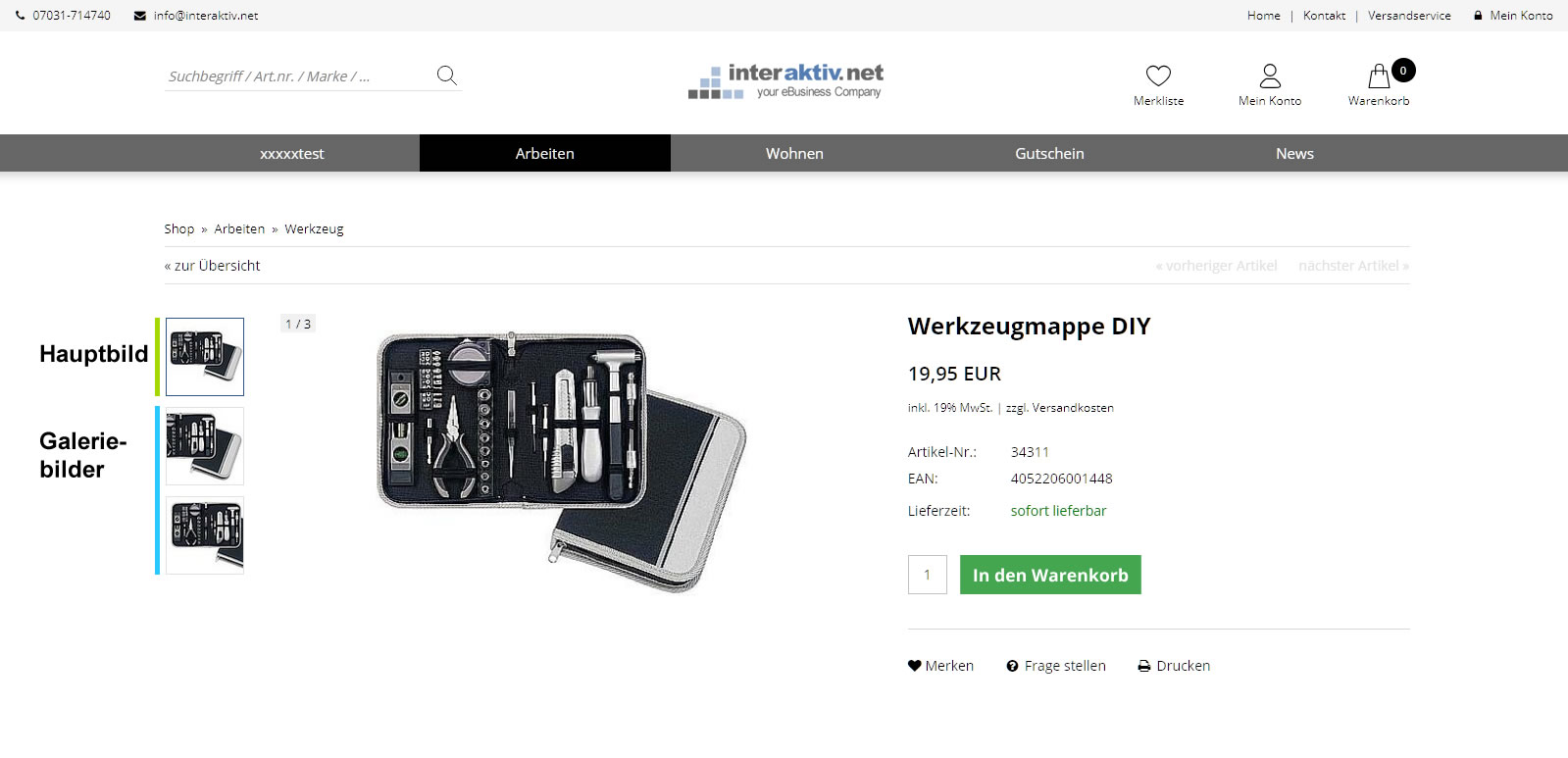Screen dimensions: 1568x758
Task: Open the Mein Konto person icon
Action: (1270, 76)
